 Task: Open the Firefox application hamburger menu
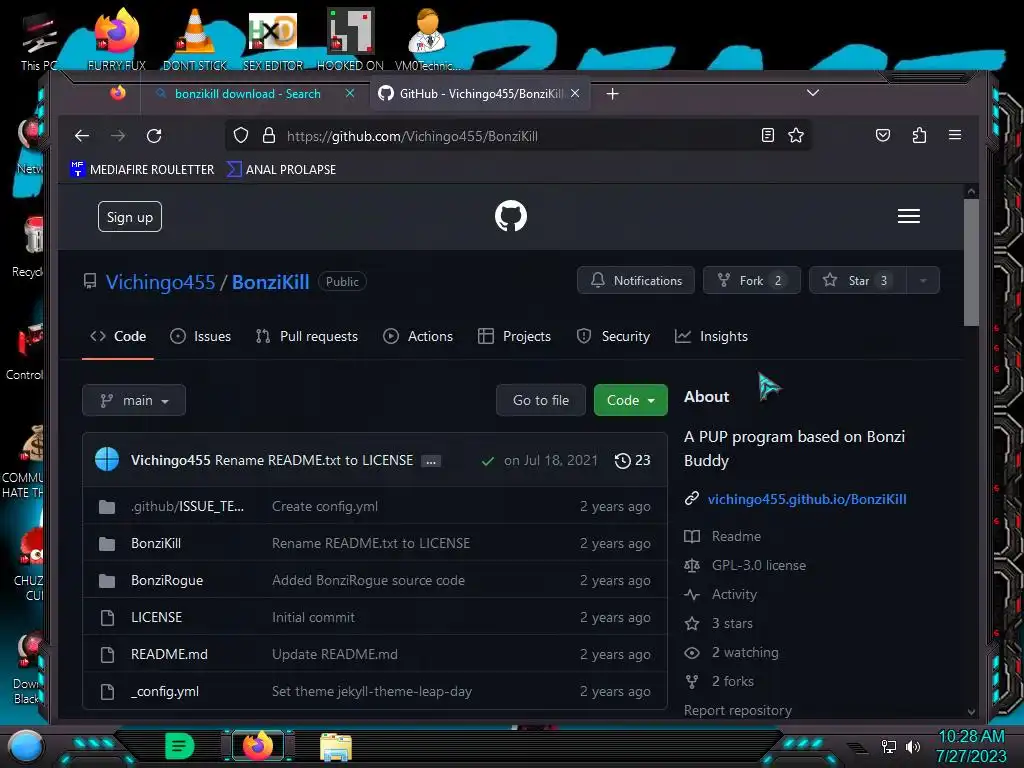955,135
